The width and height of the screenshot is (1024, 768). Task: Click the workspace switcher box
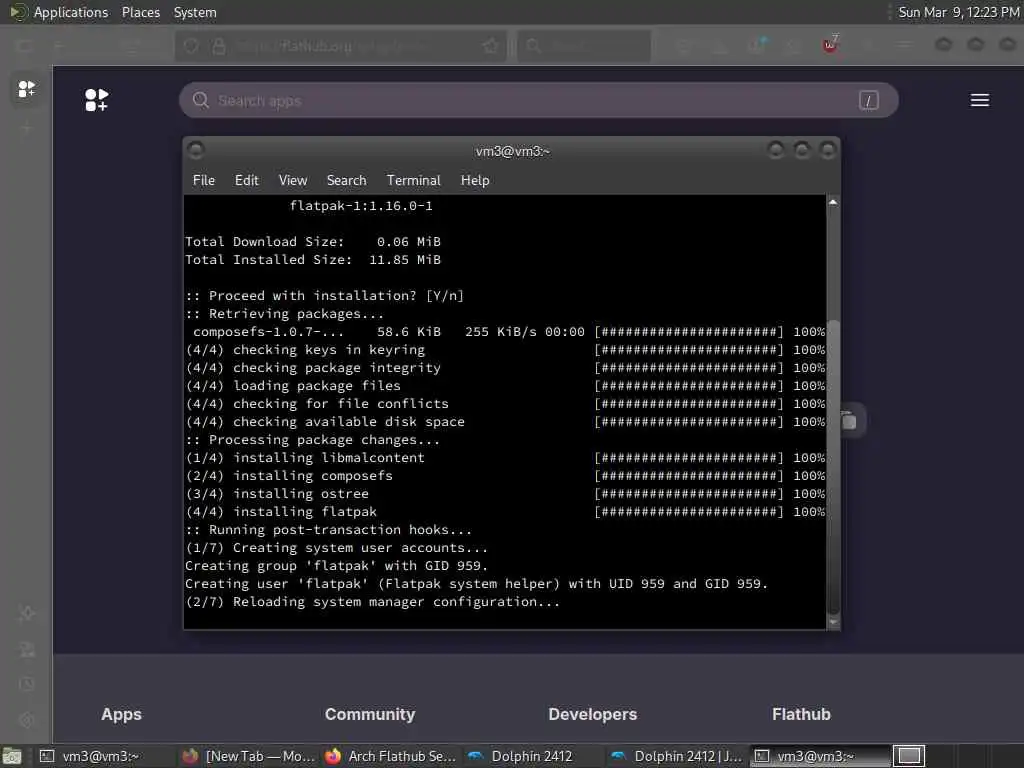click(x=908, y=756)
